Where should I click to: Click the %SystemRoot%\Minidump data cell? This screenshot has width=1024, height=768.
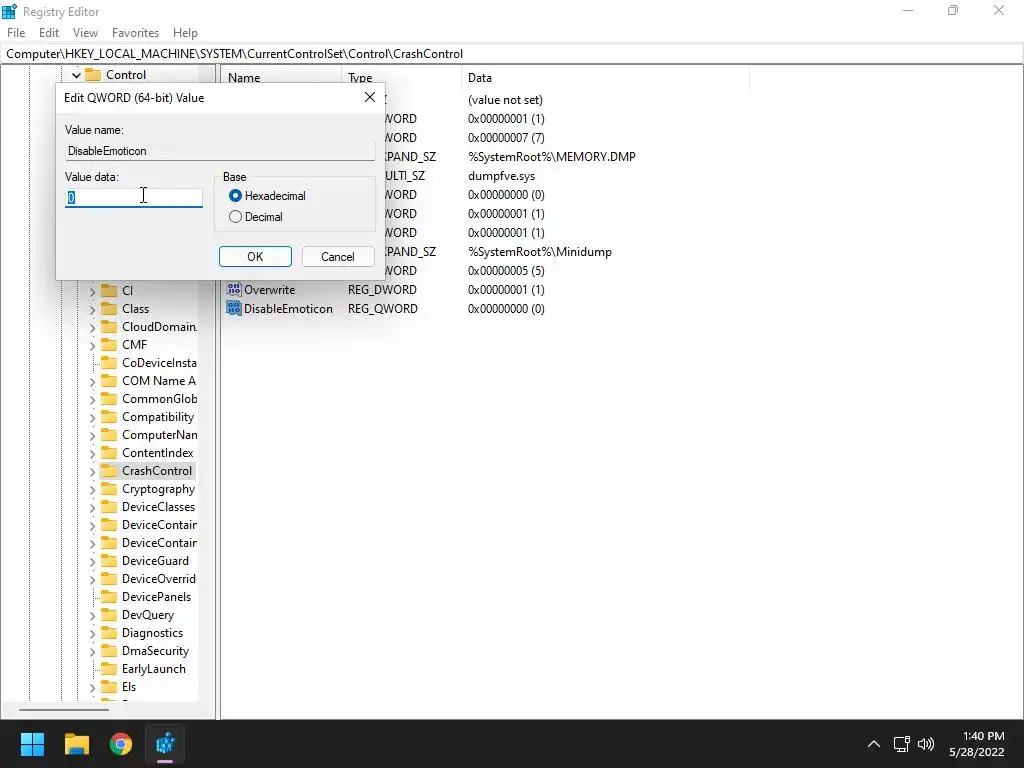540,252
